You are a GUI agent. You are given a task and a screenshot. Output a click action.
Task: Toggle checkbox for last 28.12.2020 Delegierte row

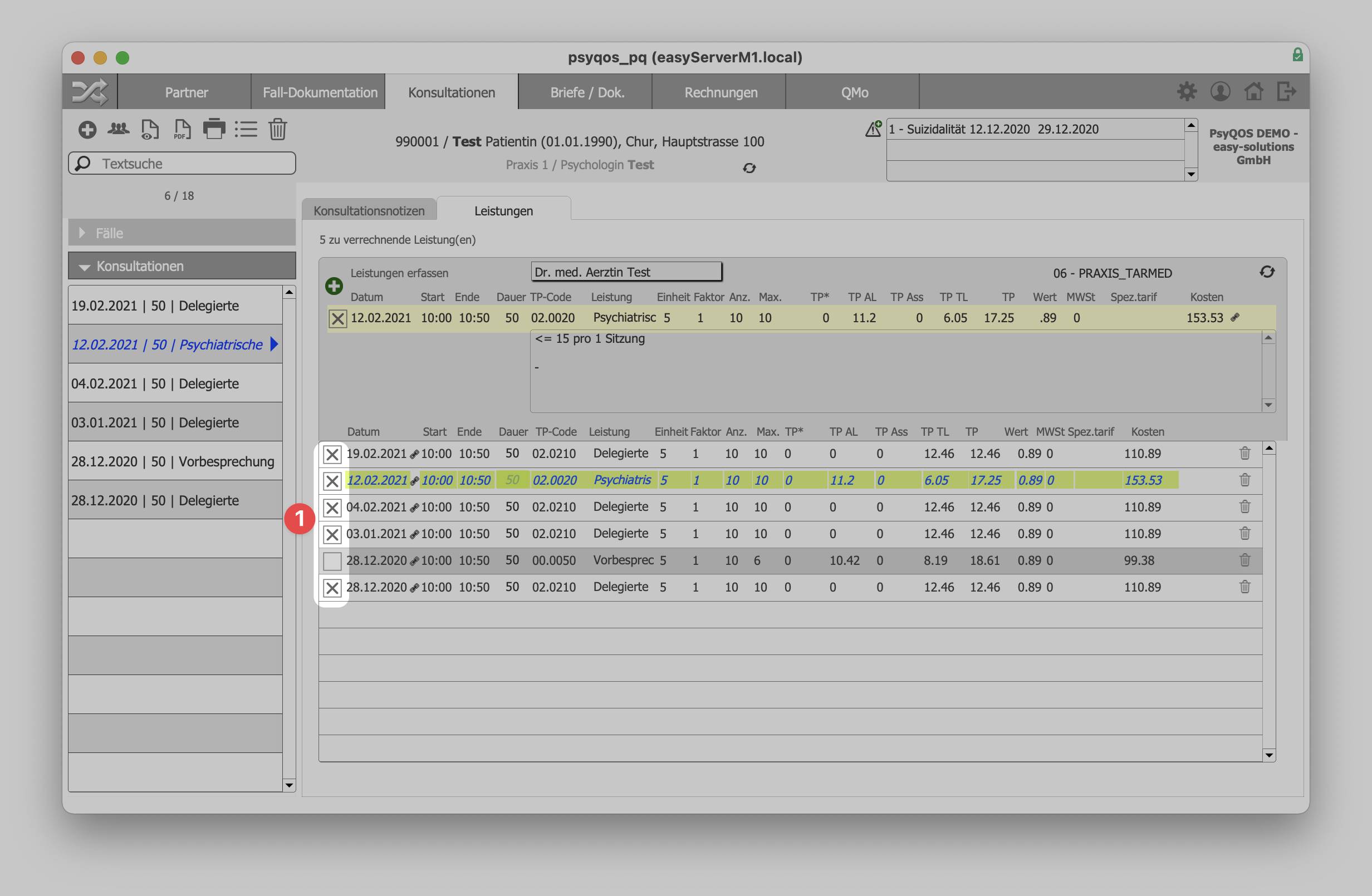click(332, 588)
